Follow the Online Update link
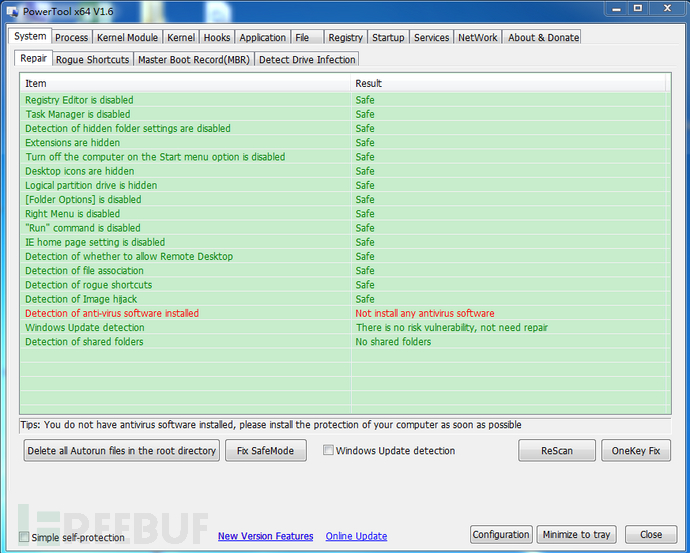The image size is (690, 553). click(x=356, y=536)
